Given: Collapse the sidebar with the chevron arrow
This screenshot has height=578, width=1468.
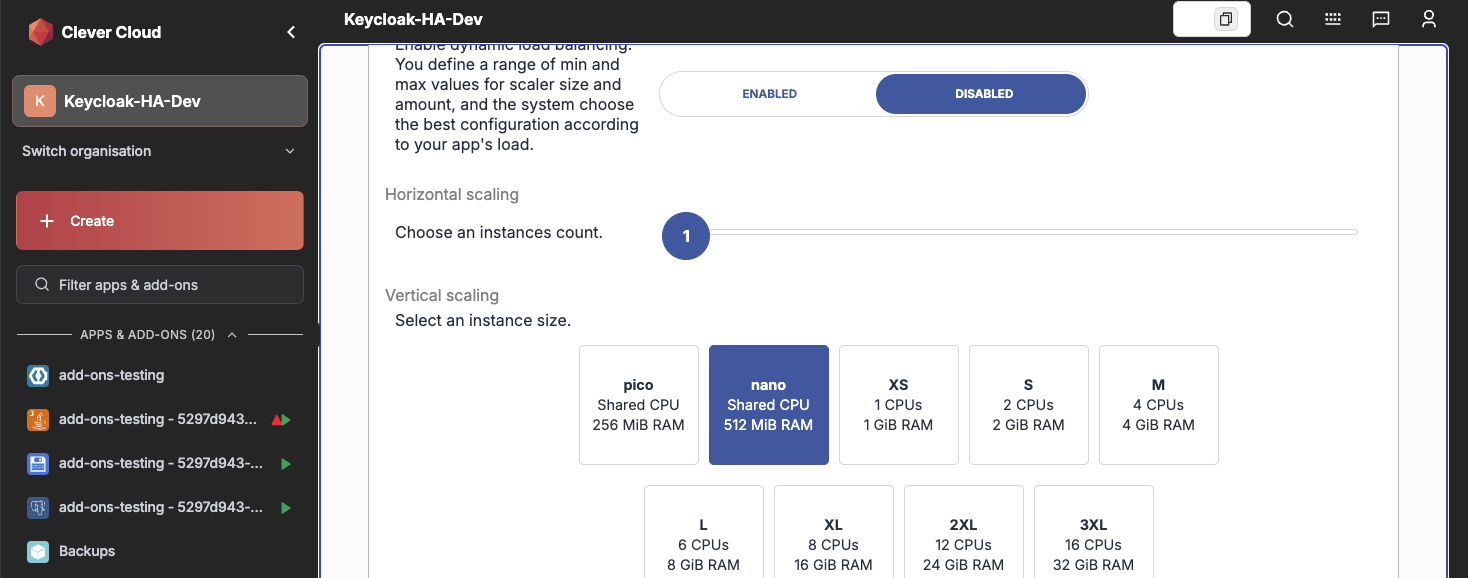Looking at the screenshot, I should [291, 32].
